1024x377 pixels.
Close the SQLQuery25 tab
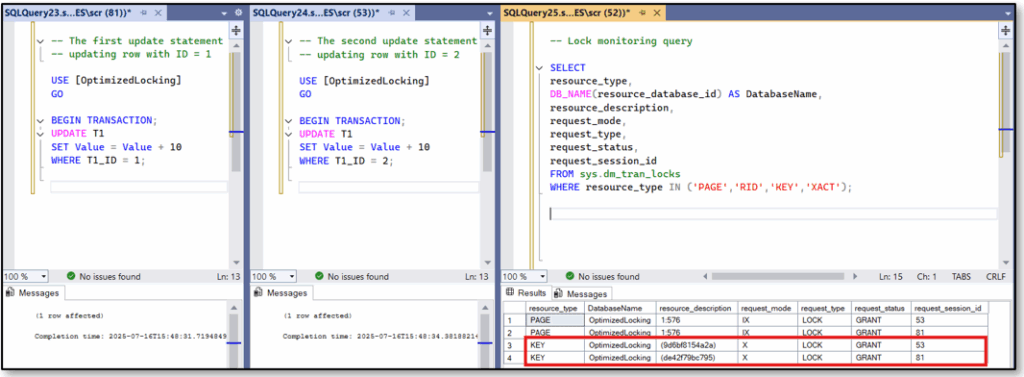(657, 12)
